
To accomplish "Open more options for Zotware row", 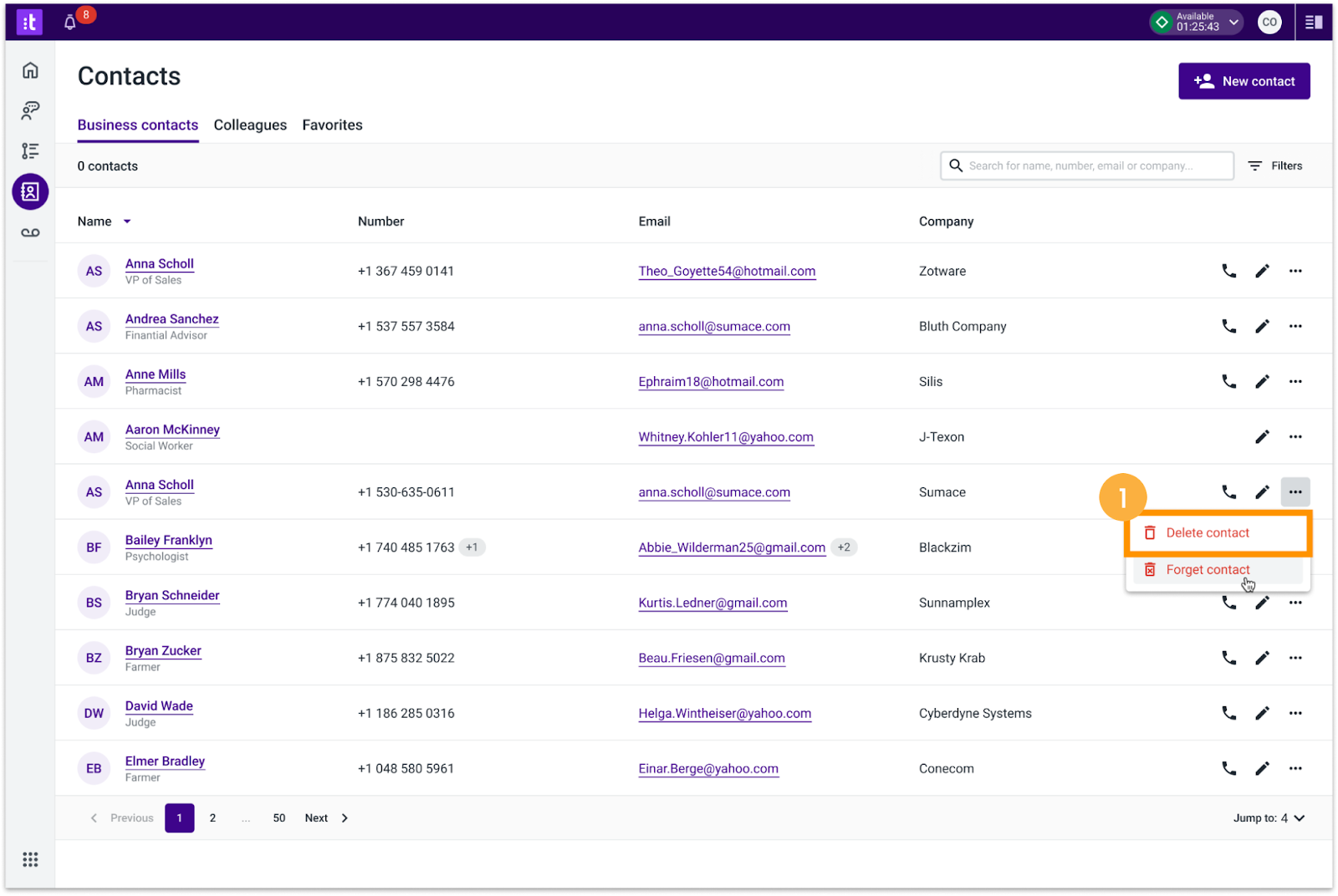I will tap(1295, 271).
